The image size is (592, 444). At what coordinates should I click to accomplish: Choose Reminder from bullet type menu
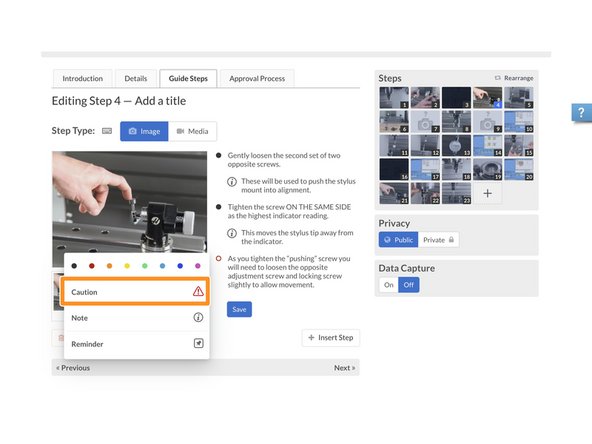point(137,344)
